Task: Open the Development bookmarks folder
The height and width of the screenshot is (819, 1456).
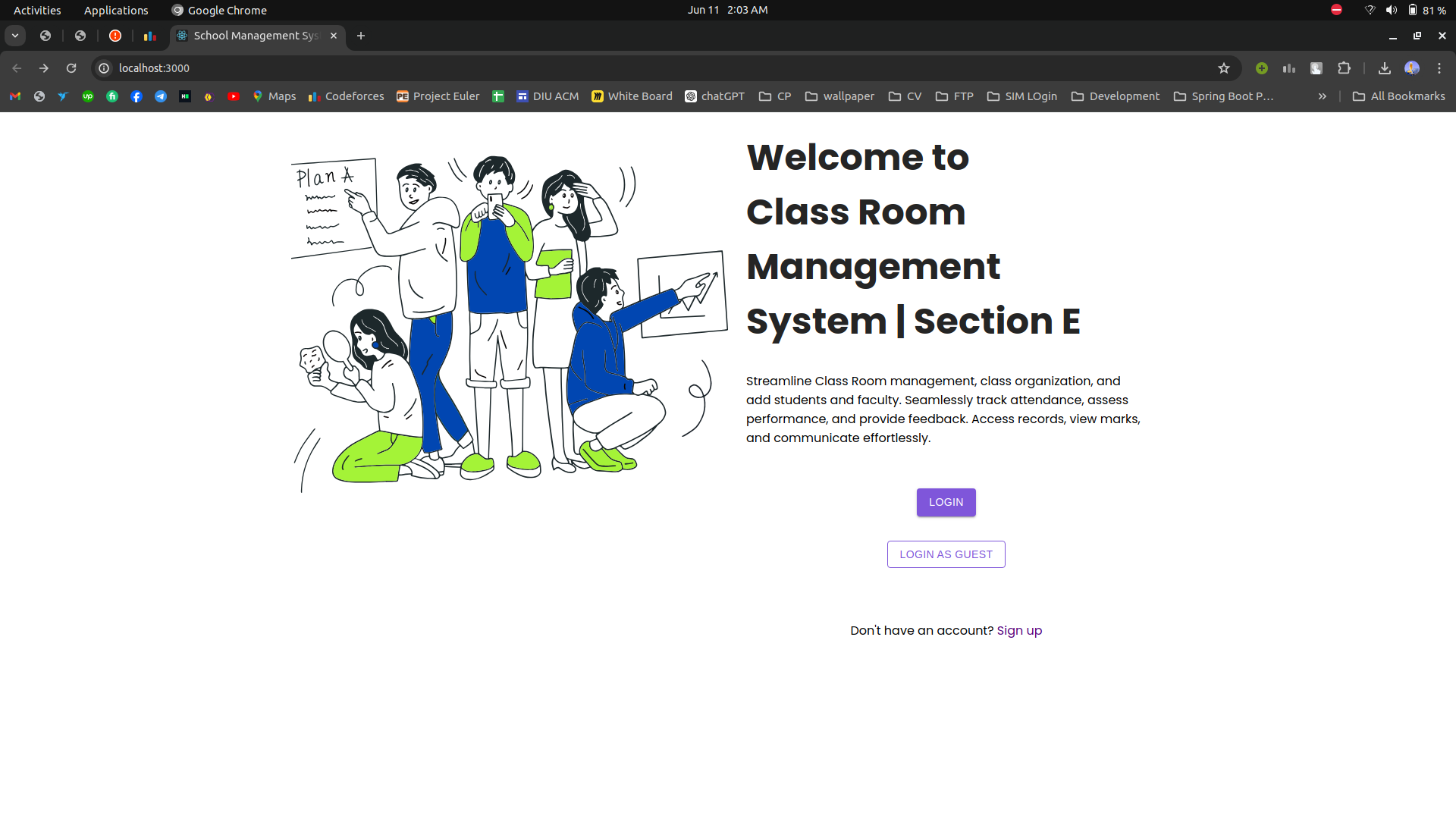Action: pos(1115,96)
